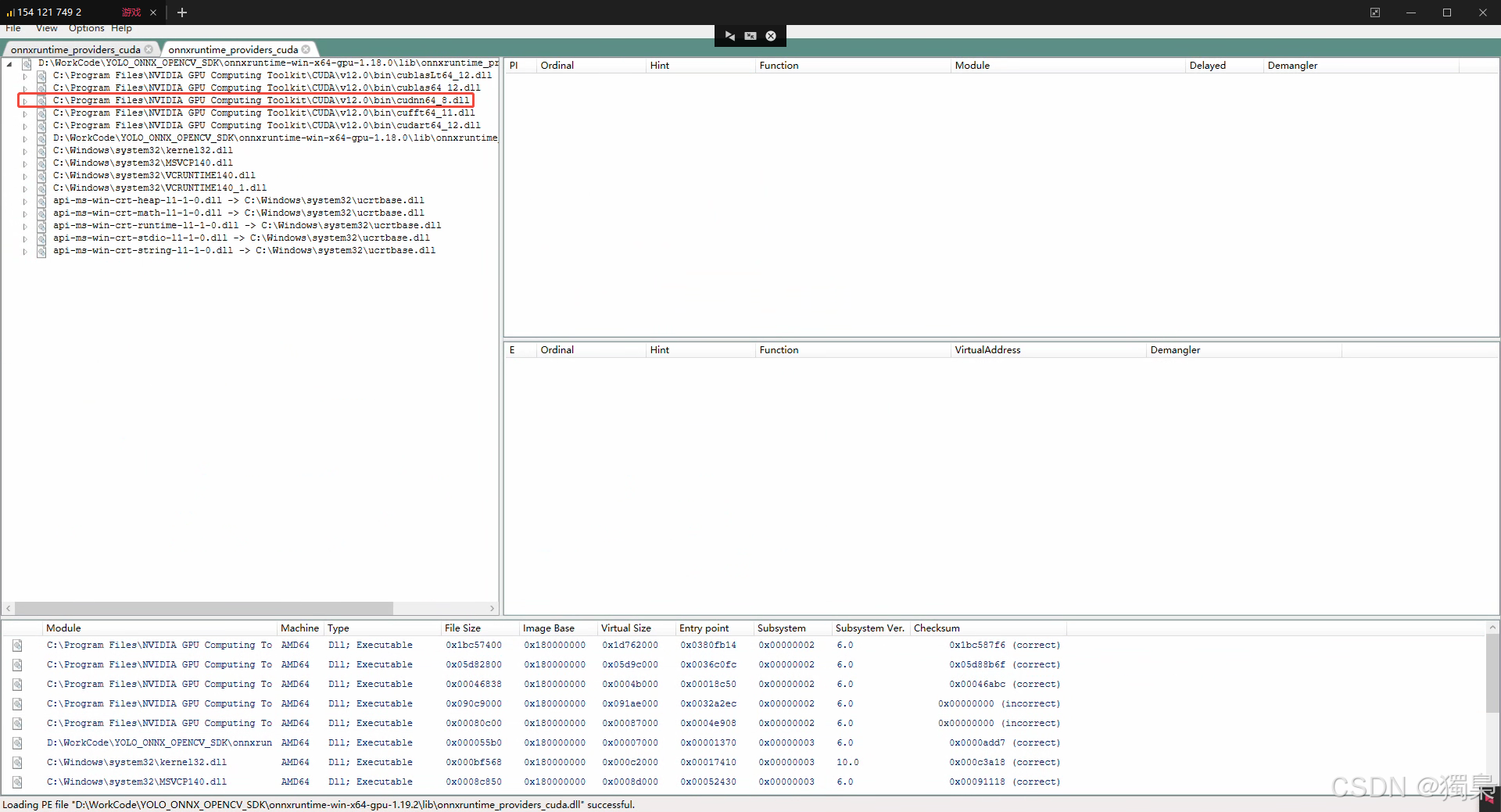Click the module list vertical scrollbar thumb
This screenshot has width=1501, height=812.
coord(1492,674)
